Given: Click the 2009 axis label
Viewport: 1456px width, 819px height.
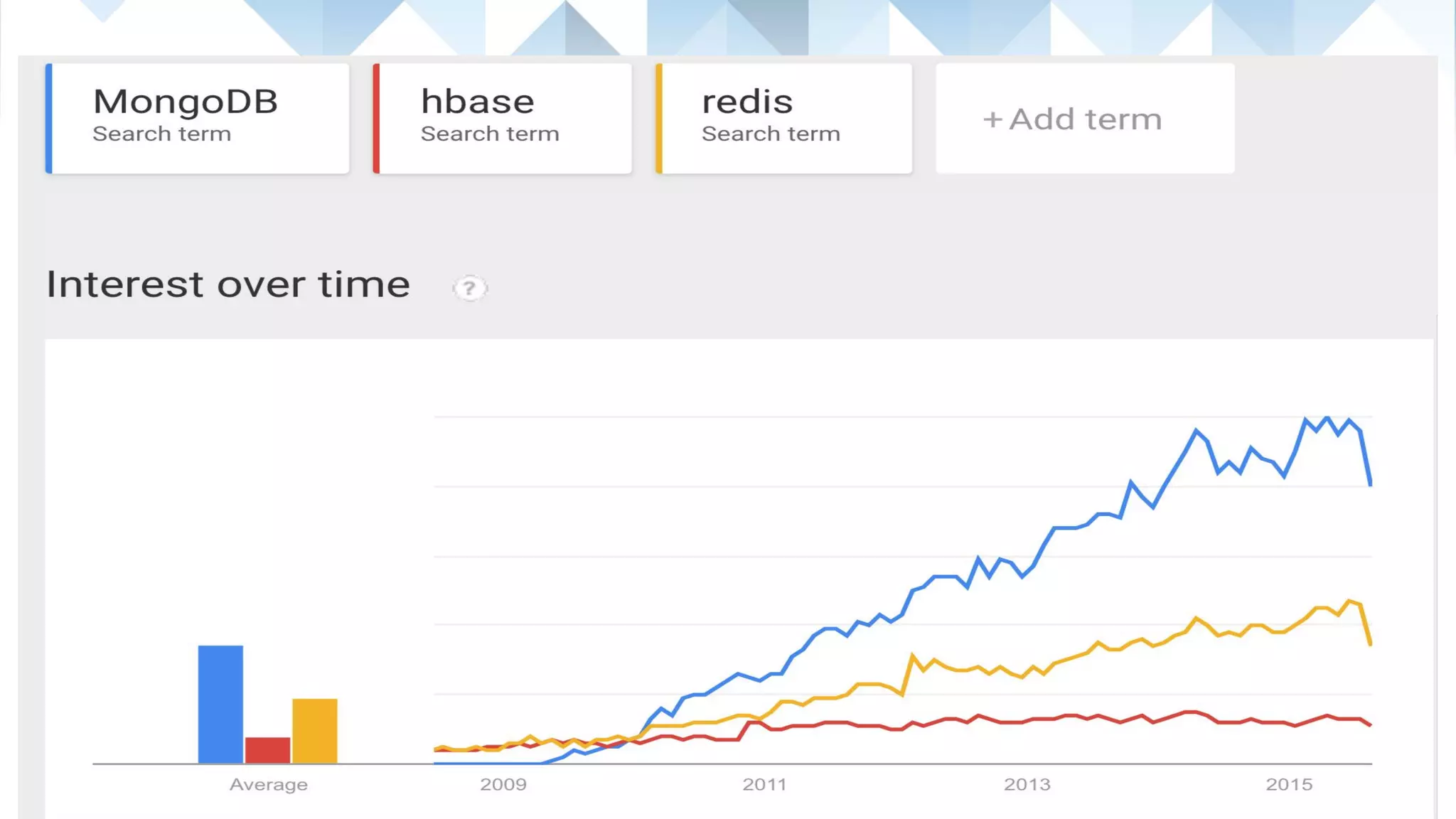Looking at the screenshot, I should (x=503, y=785).
